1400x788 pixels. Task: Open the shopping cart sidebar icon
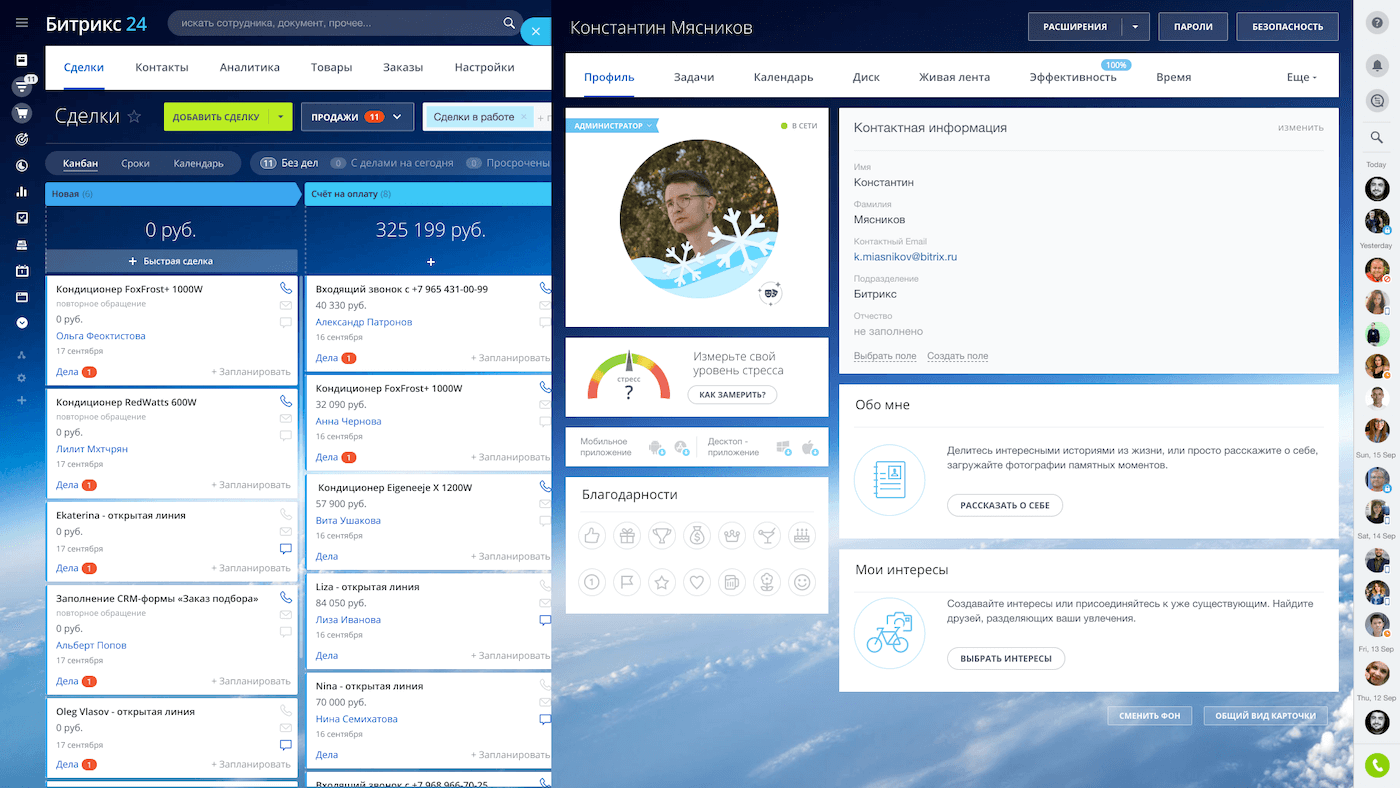22,112
